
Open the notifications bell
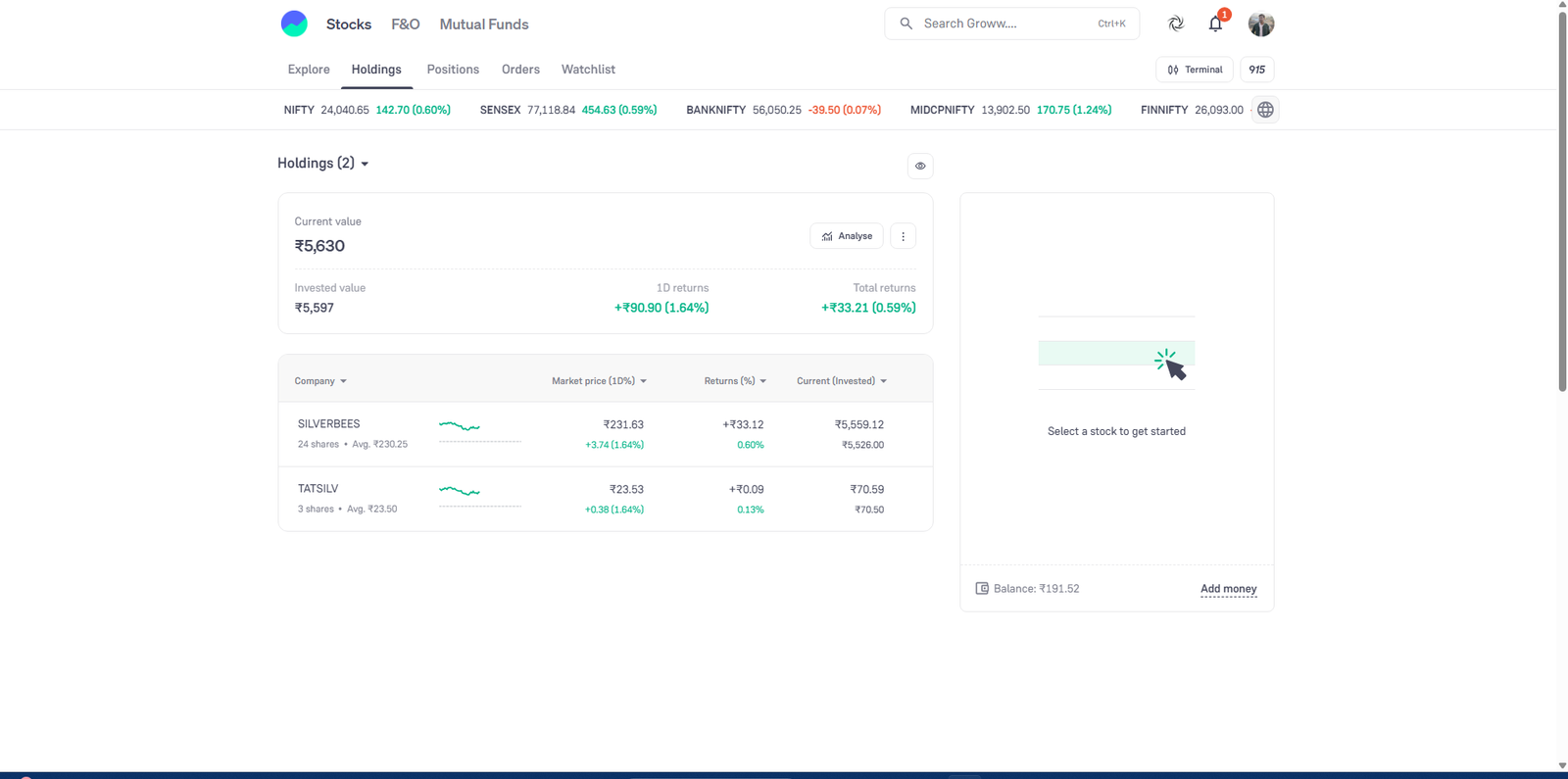[x=1215, y=24]
